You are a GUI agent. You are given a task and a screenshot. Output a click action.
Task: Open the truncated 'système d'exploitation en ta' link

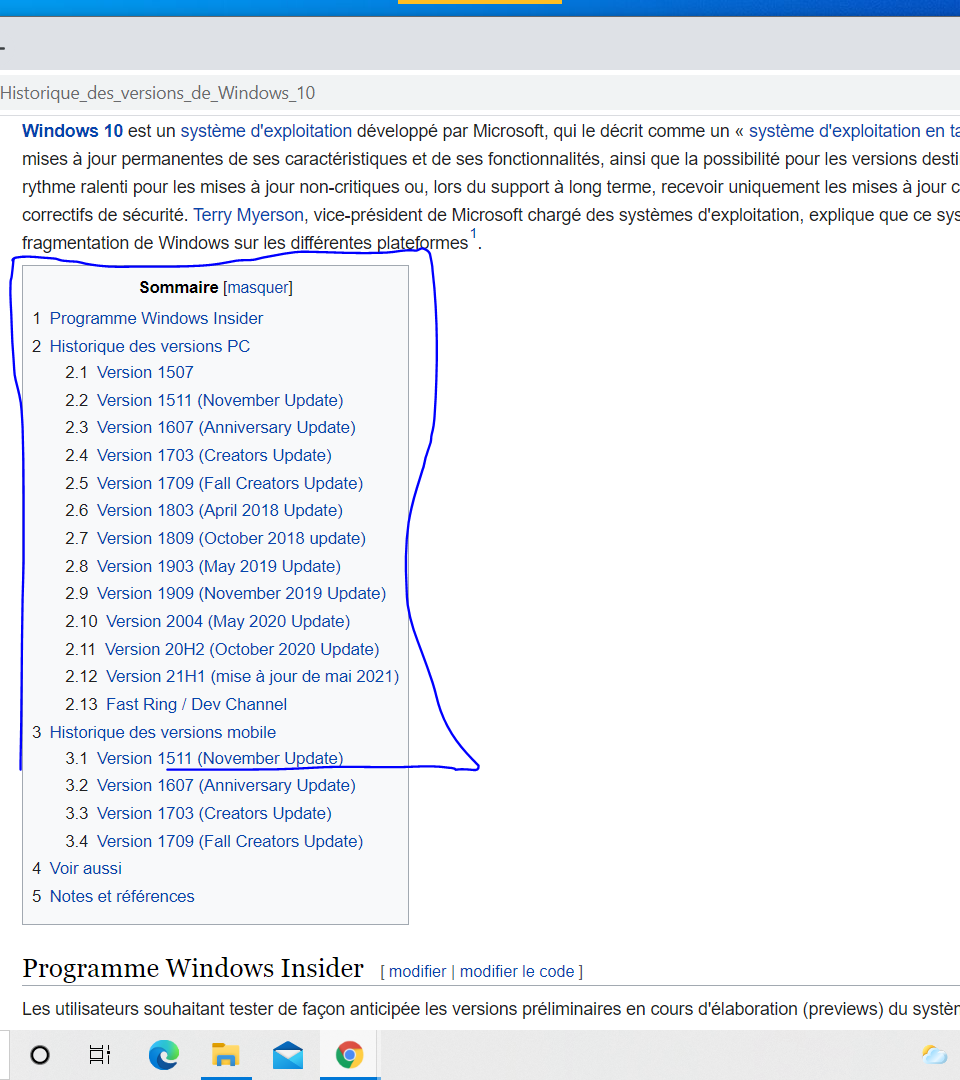coord(854,131)
